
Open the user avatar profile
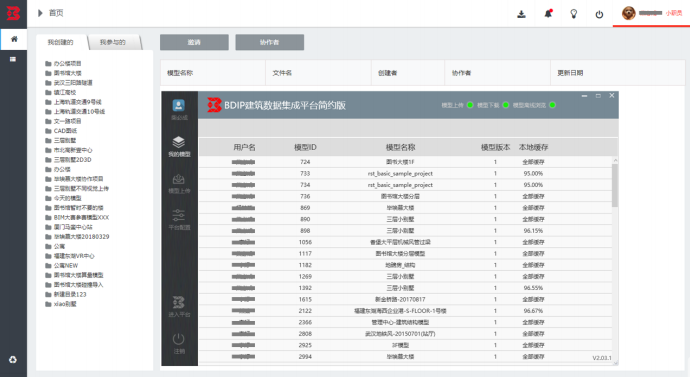[628, 13]
